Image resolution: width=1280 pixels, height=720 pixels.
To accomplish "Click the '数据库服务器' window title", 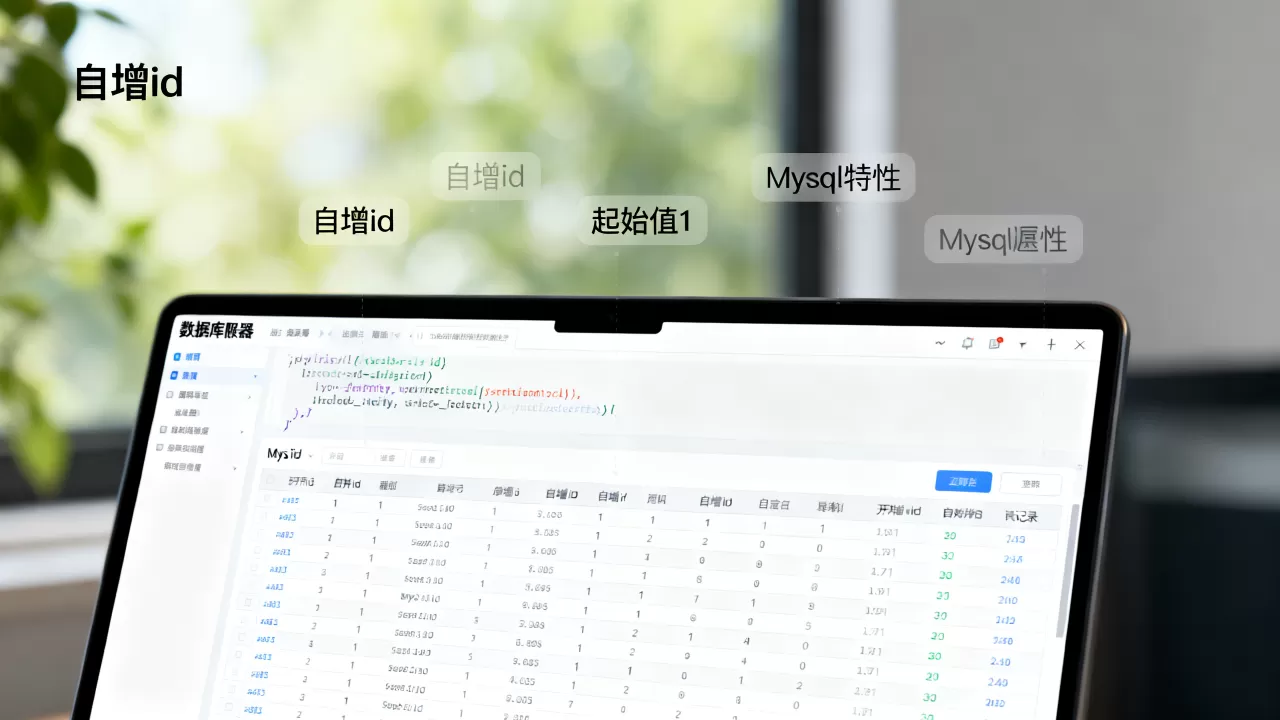I will pos(217,330).
